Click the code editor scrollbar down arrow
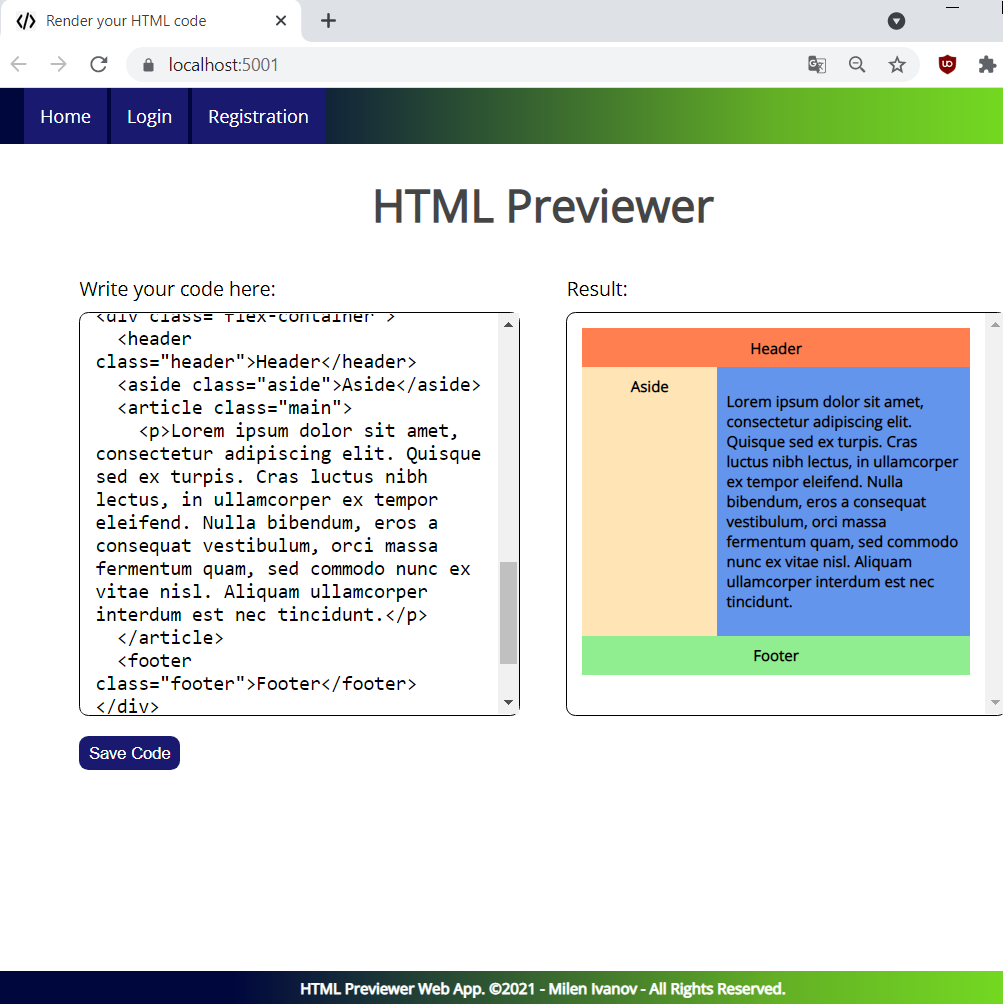Screen dimensions: 1003x1004 [508, 703]
